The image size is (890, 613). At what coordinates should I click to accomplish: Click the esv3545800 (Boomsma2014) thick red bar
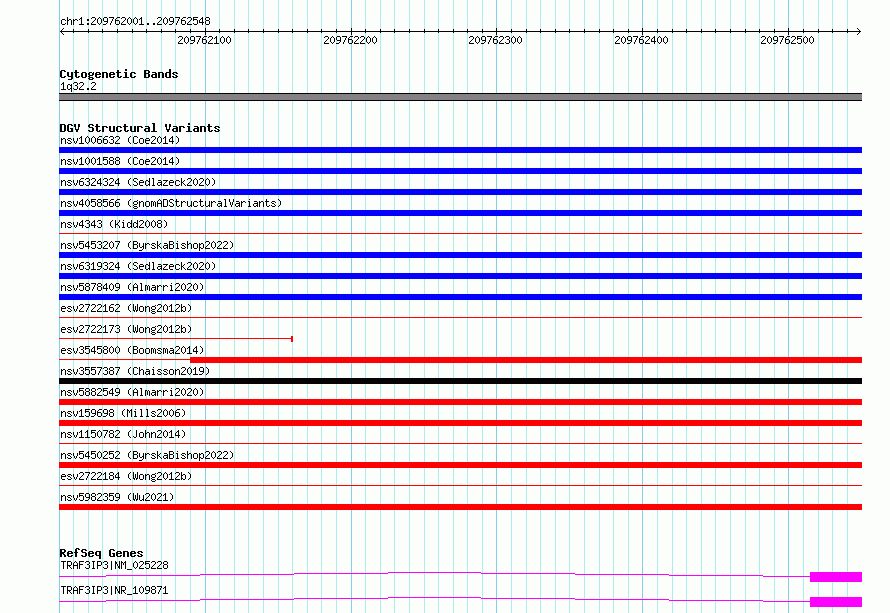pos(526,360)
